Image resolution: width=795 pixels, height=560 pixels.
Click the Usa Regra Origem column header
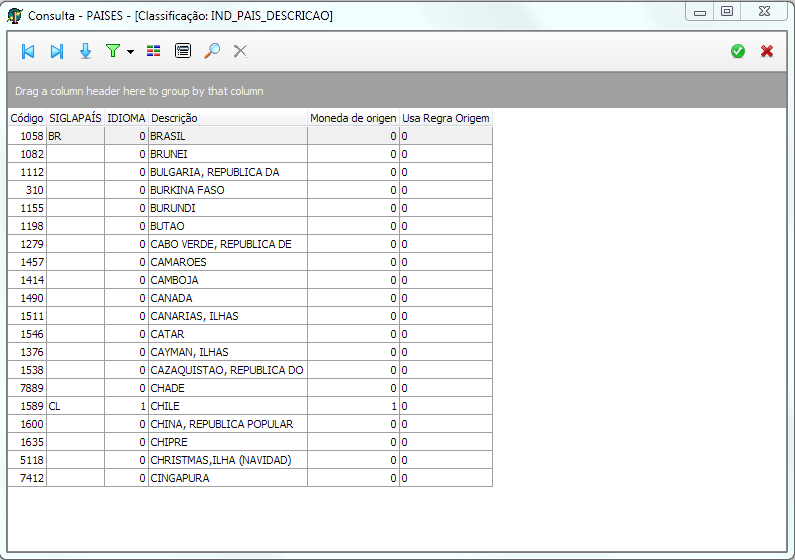point(445,118)
